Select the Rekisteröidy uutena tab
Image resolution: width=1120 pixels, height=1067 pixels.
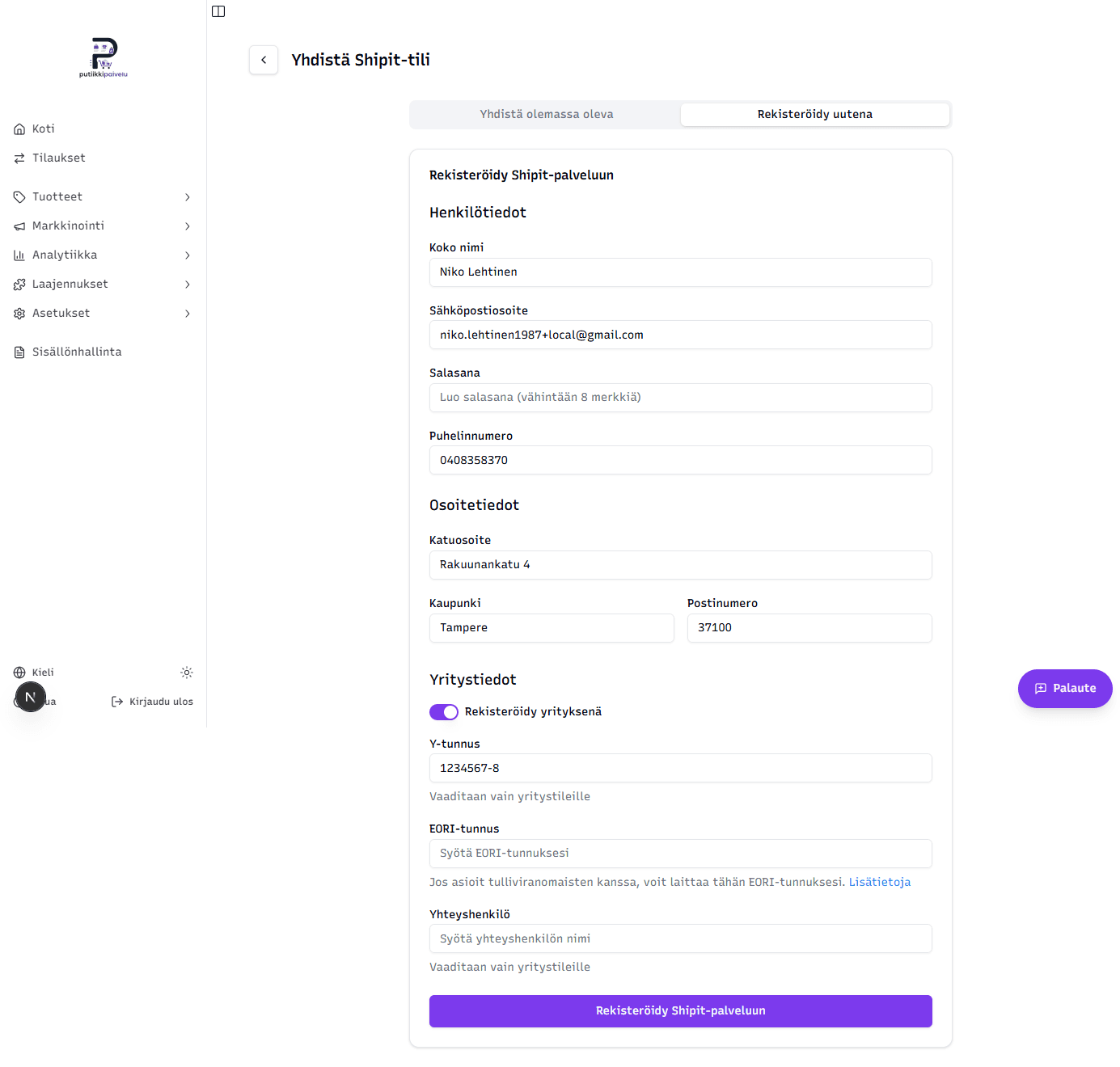click(815, 115)
